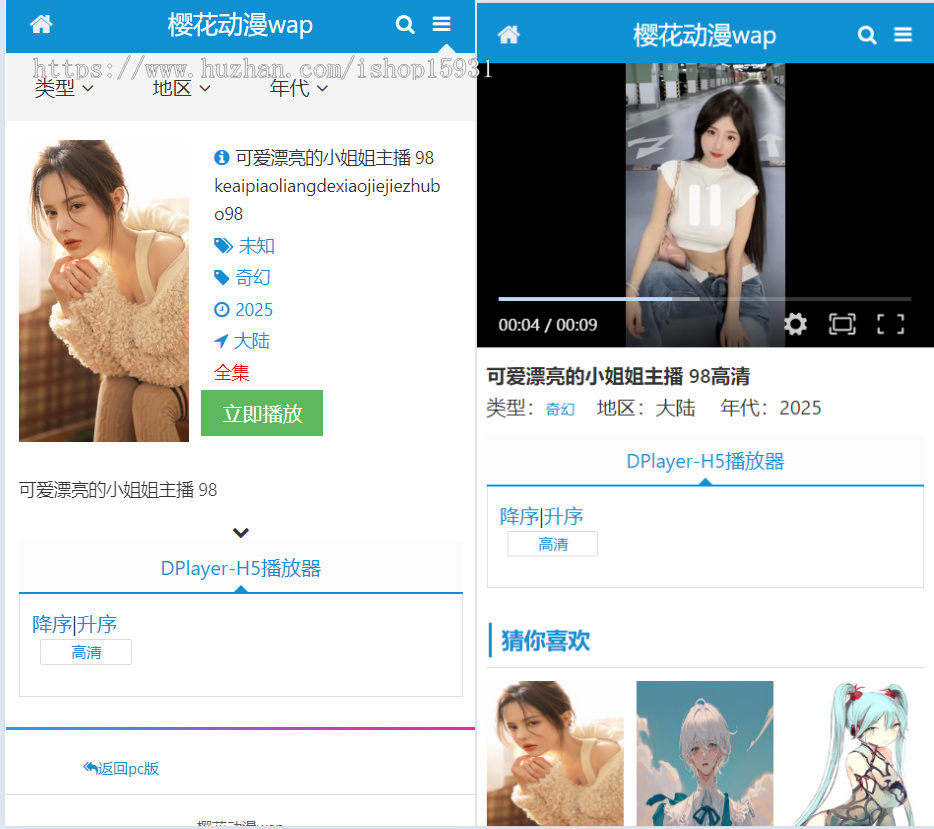This screenshot has width=934, height=829.
Task: Open search in the right page header
Action: tap(867, 35)
